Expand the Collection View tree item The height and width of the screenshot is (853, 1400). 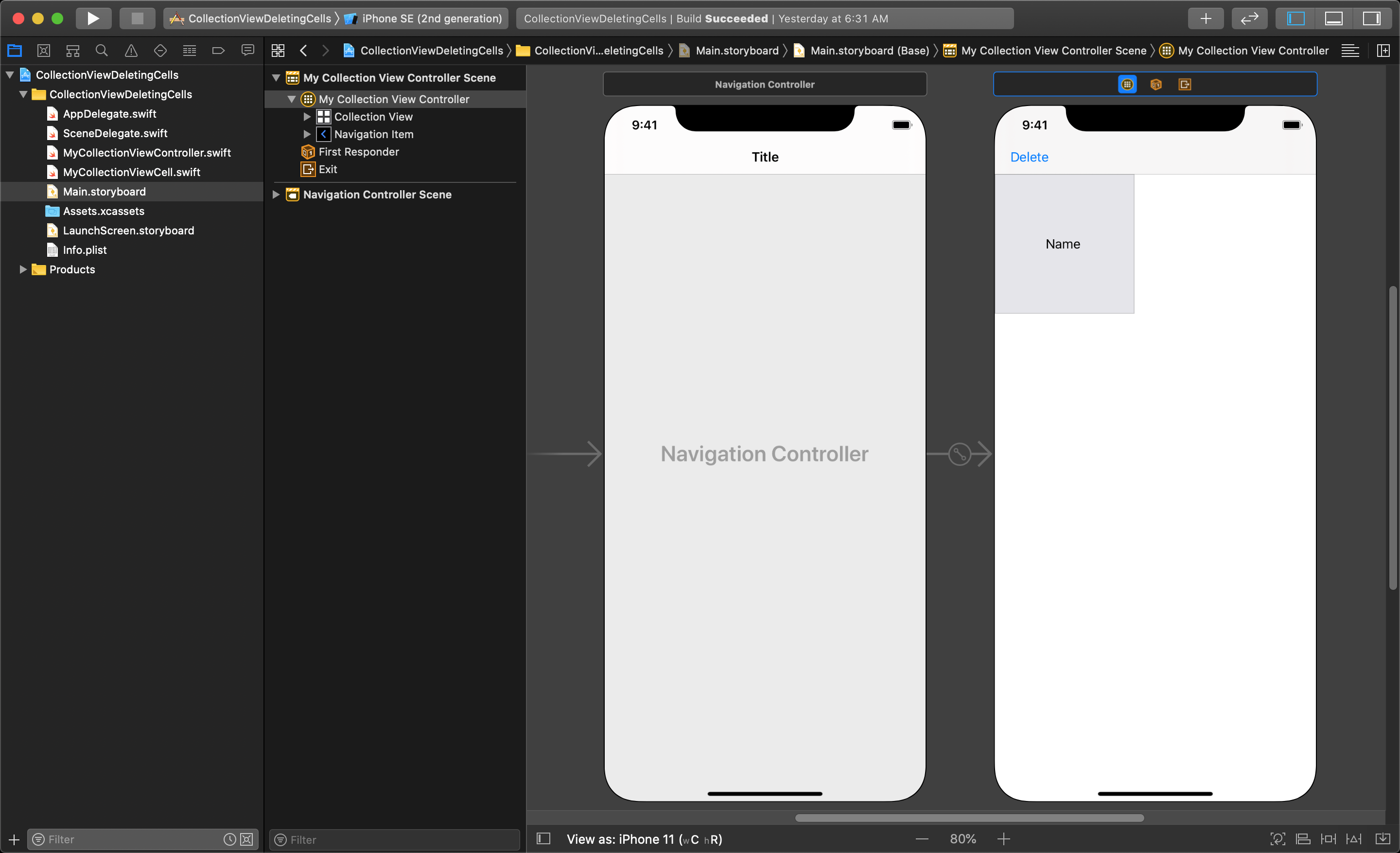[x=308, y=117]
